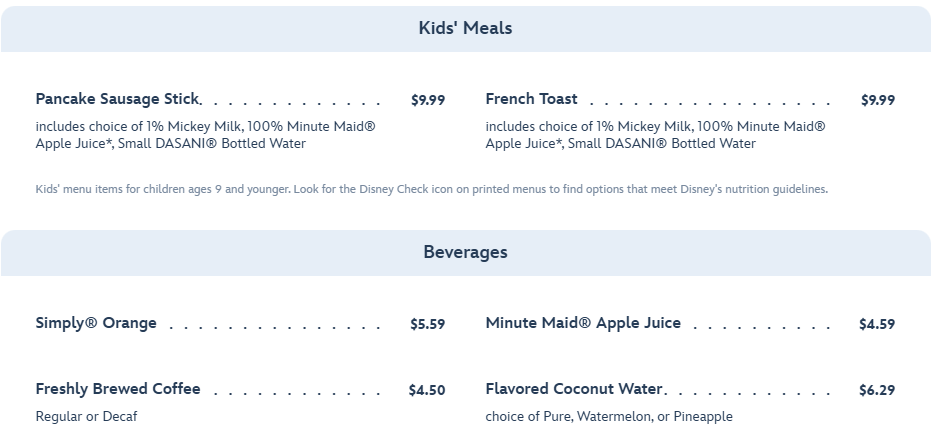Select the Freshly Brewed Coffee item name
This screenshot has height=445, width=933.
coord(118,389)
